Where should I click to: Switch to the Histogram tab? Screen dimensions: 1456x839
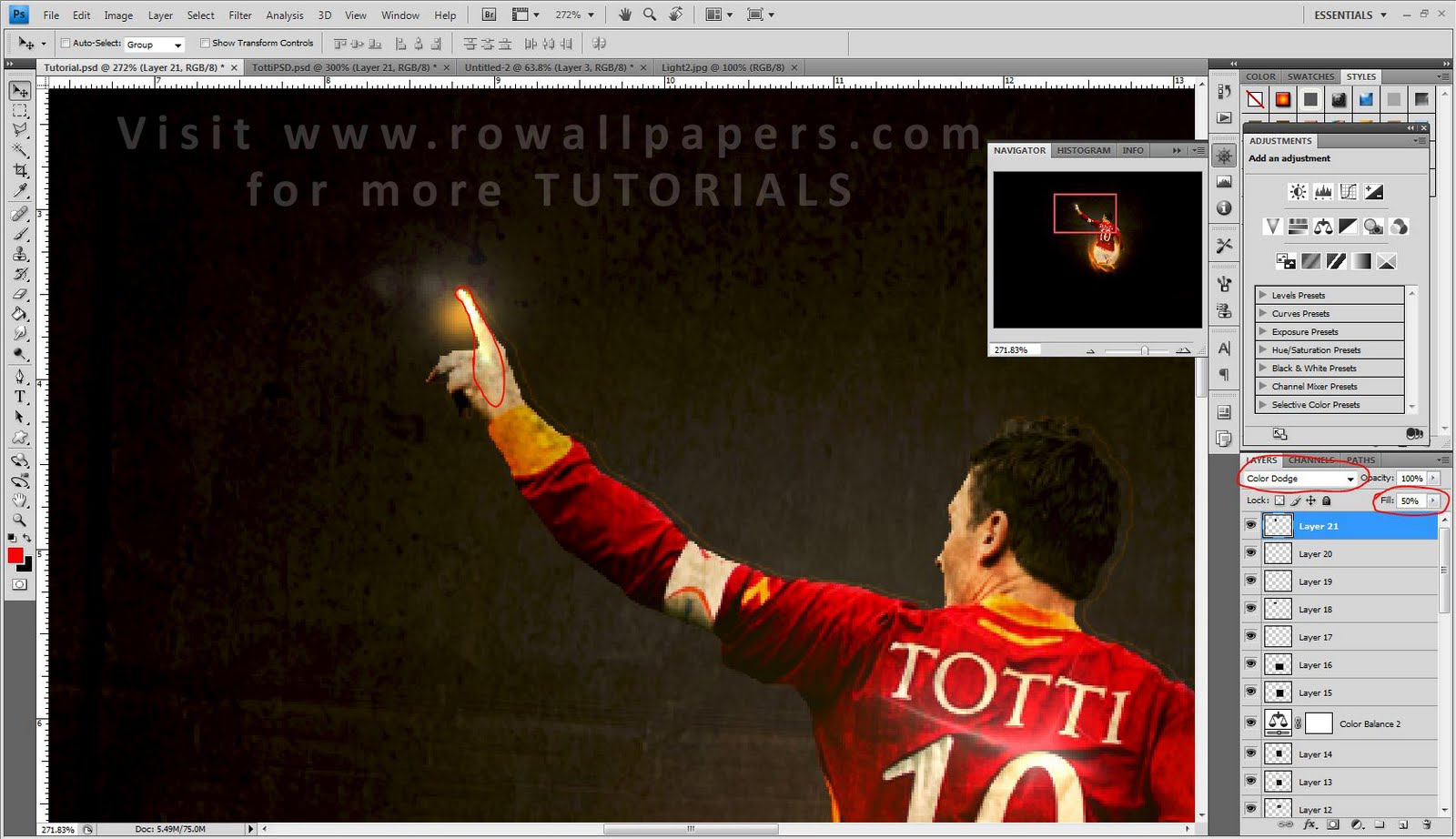pyautogui.click(x=1084, y=150)
